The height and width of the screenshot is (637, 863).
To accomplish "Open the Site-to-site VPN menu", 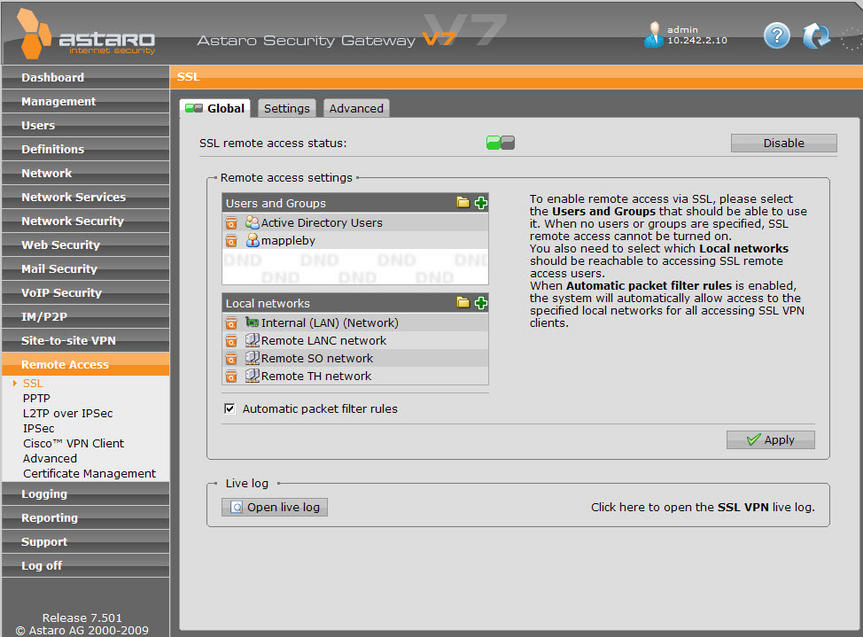I will point(85,341).
